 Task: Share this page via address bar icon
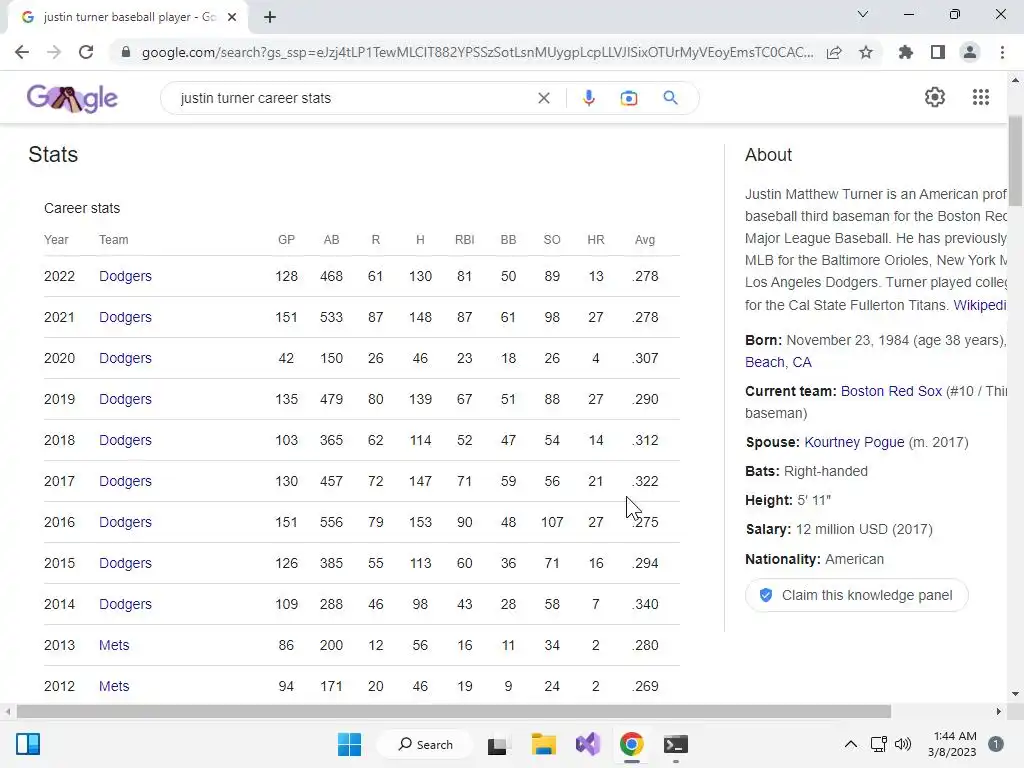pyautogui.click(x=834, y=52)
